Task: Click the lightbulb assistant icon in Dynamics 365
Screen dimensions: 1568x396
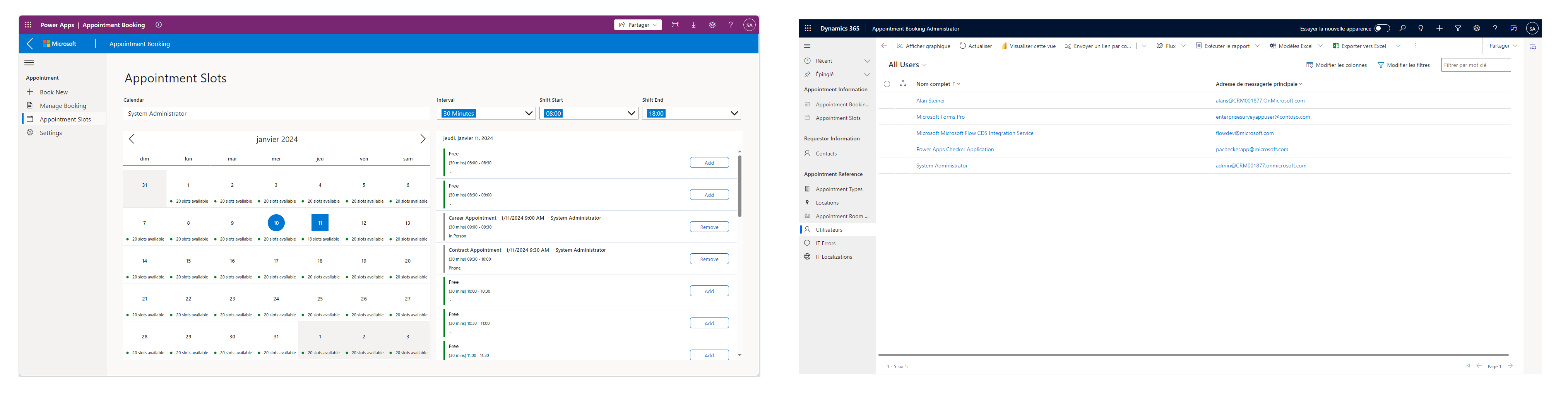Action: click(x=1421, y=29)
